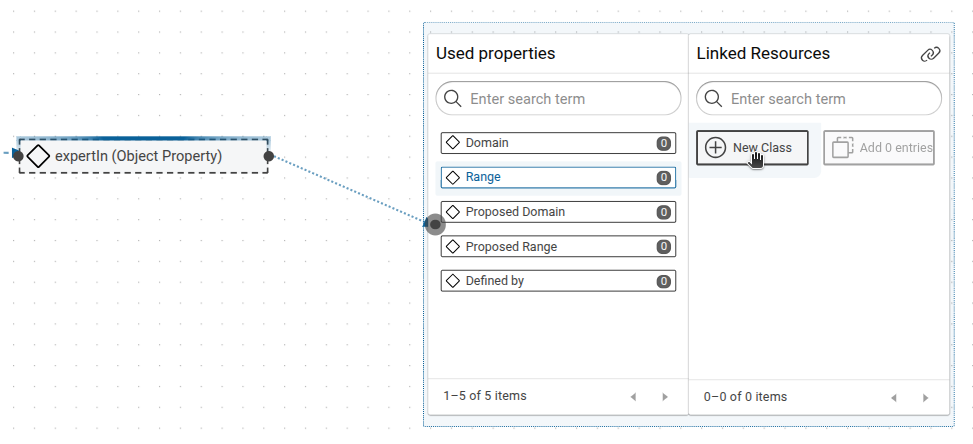
Task: Focus the Linked Resources search field
Action: click(x=830, y=99)
